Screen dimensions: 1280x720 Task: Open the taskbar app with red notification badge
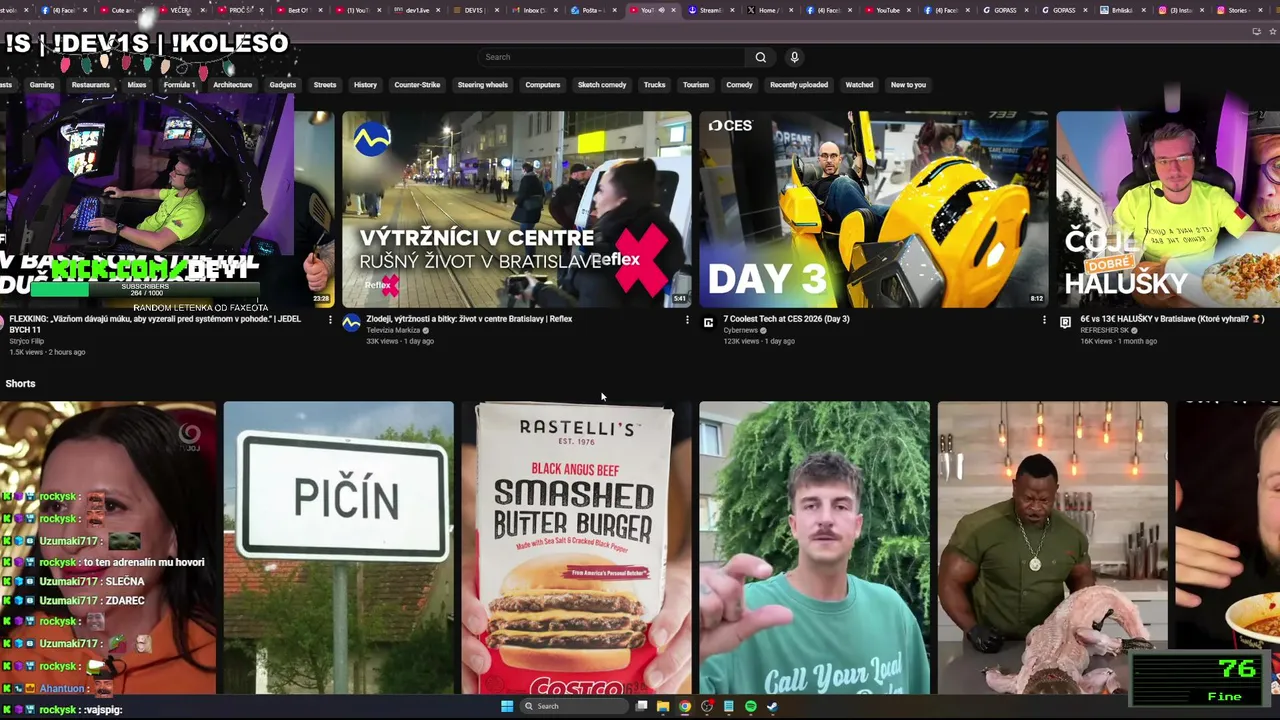(x=707, y=706)
